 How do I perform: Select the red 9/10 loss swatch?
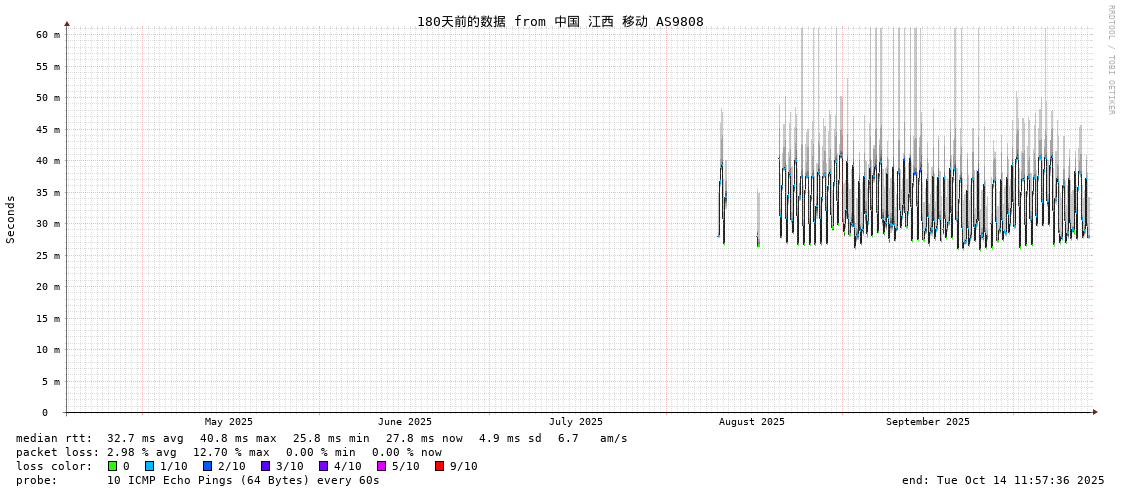point(439,466)
